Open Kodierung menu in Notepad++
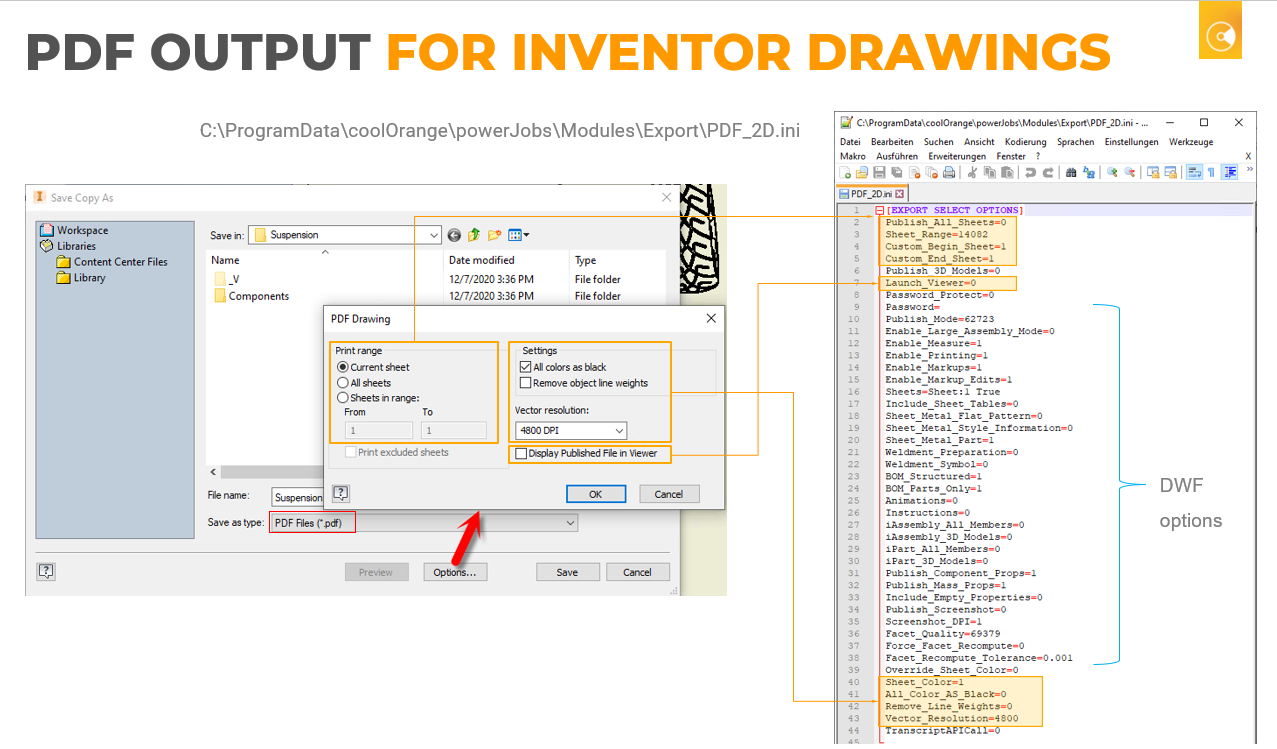The height and width of the screenshot is (749, 1277). 1026,142
